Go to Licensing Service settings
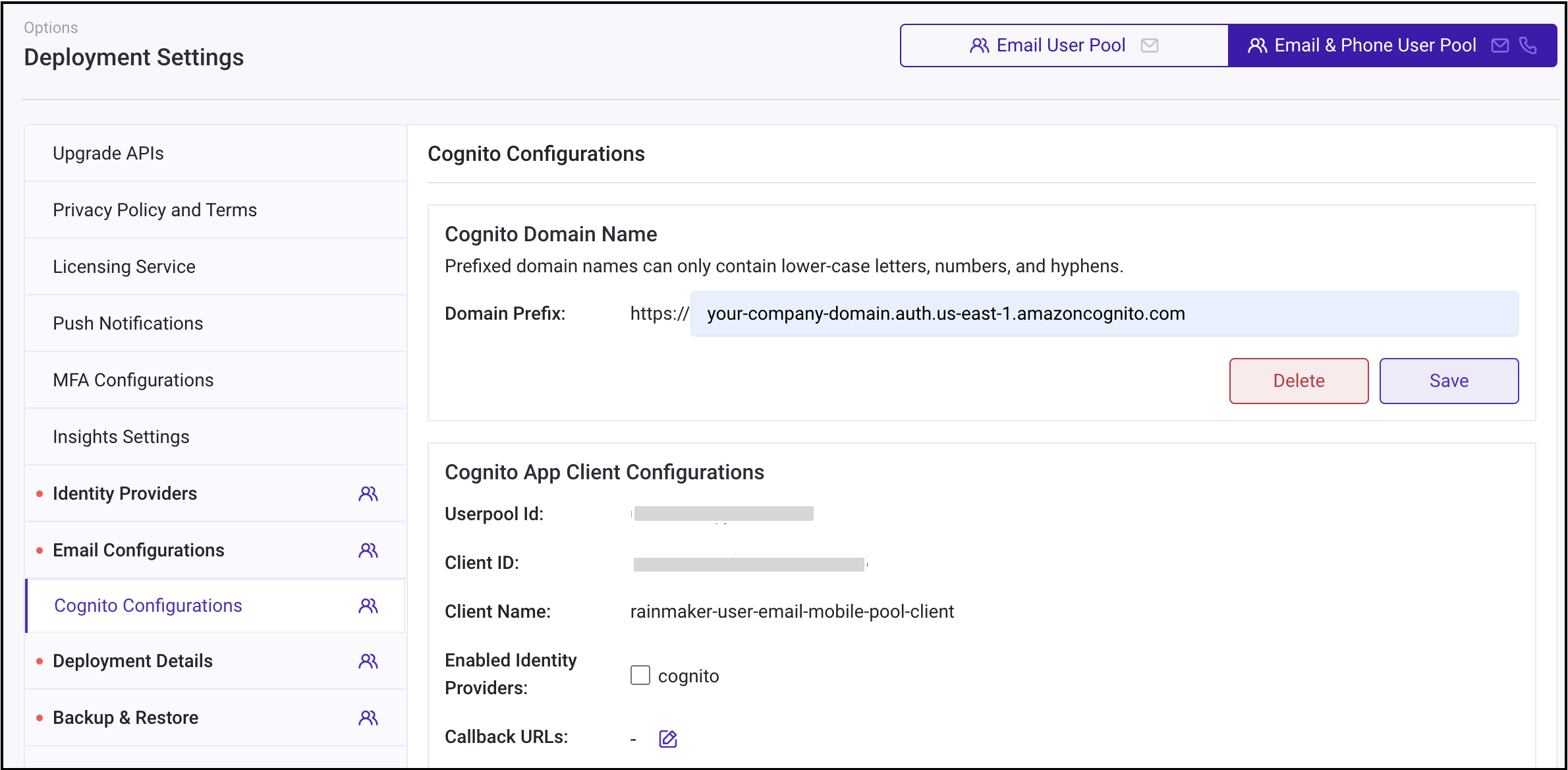This screenshot has height=770, width=1568. pos(124,267)
